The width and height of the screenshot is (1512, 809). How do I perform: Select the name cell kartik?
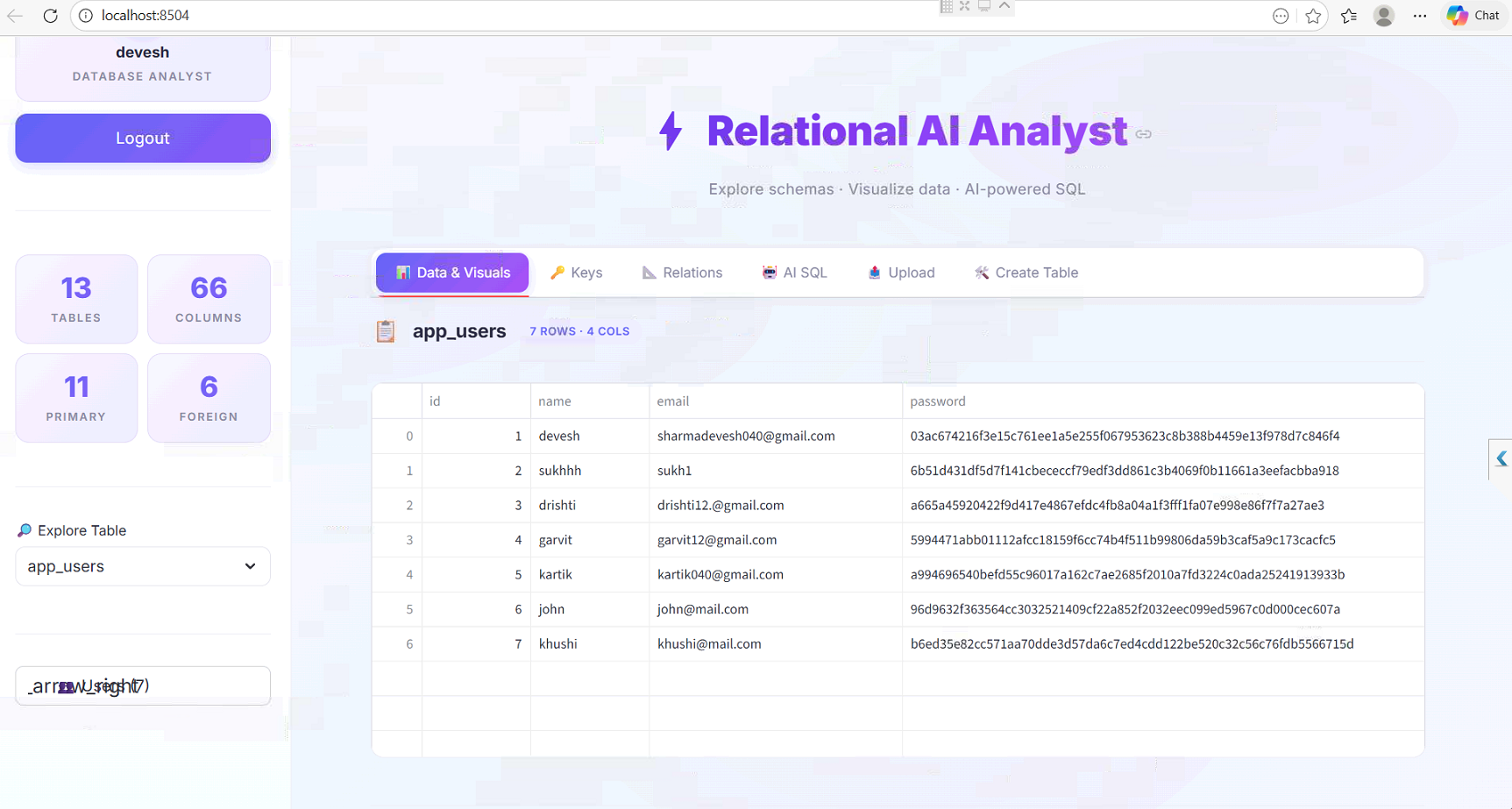click(x=590, y=574)
